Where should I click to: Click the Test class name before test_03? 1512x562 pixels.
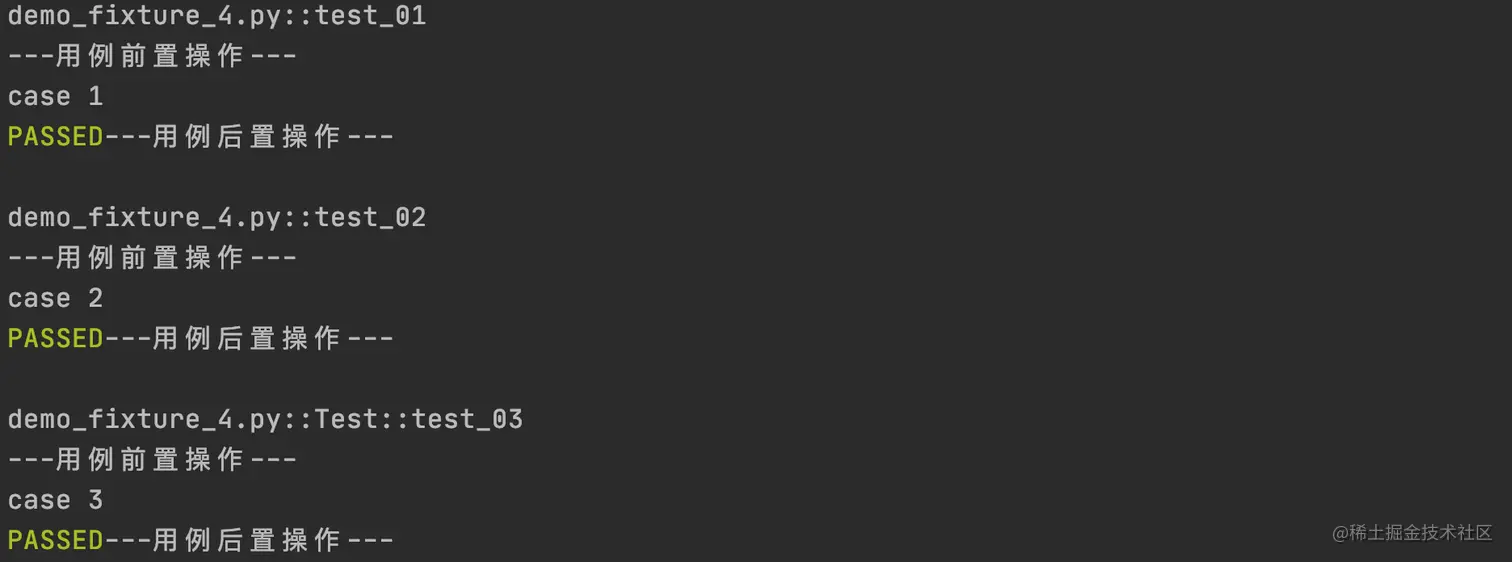(346, 419)
